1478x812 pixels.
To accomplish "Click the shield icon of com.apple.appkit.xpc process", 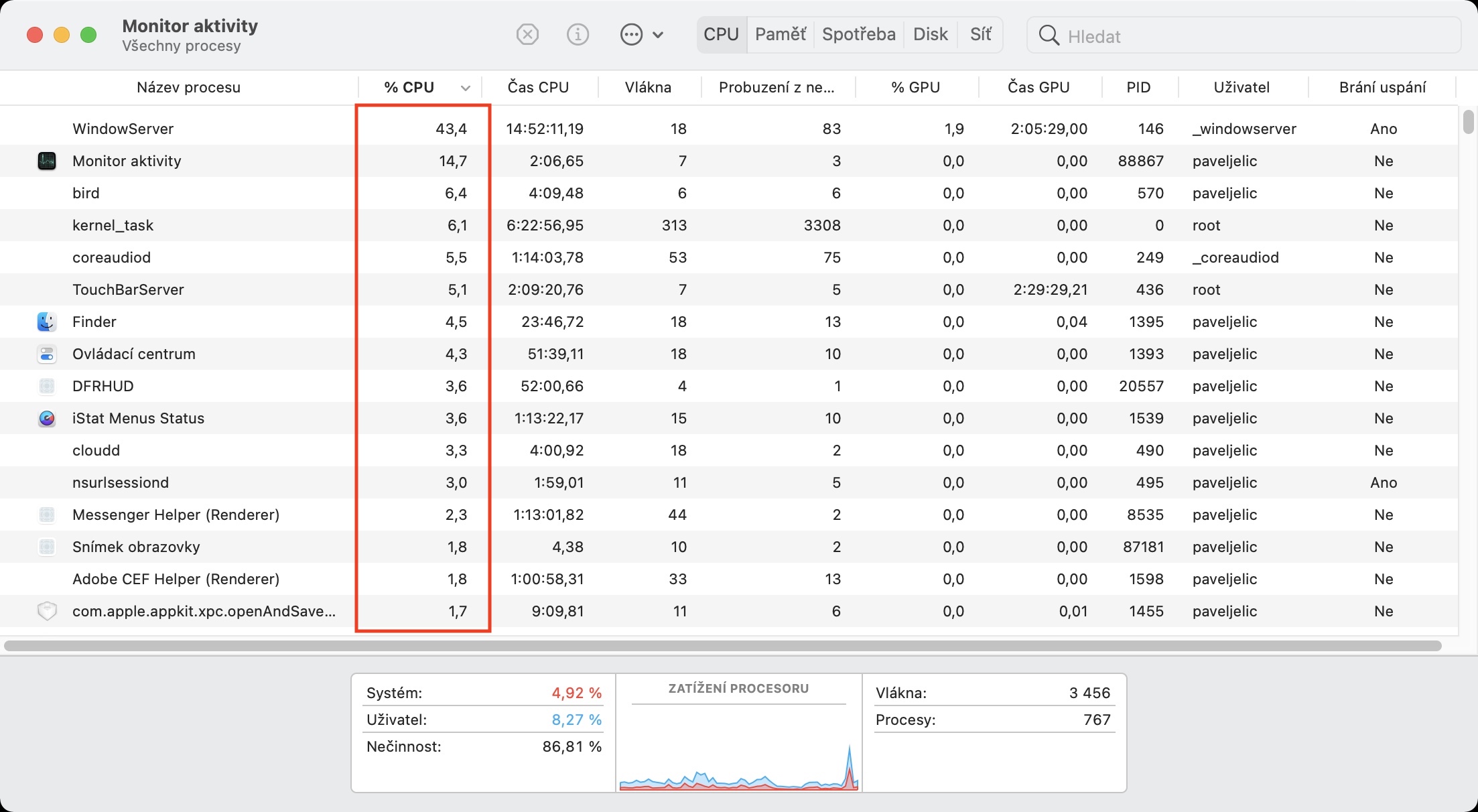I will pos(47,611).
